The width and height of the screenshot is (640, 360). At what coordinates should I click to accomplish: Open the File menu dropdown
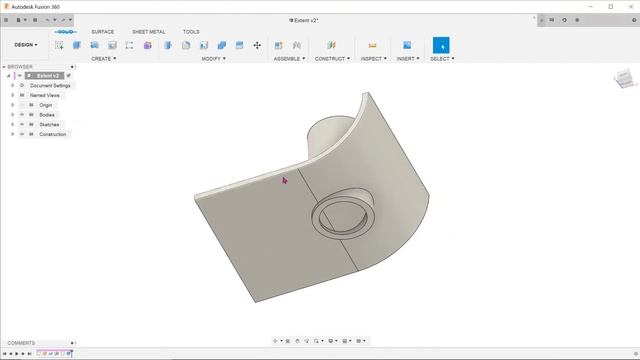click(x=21, y=20)
